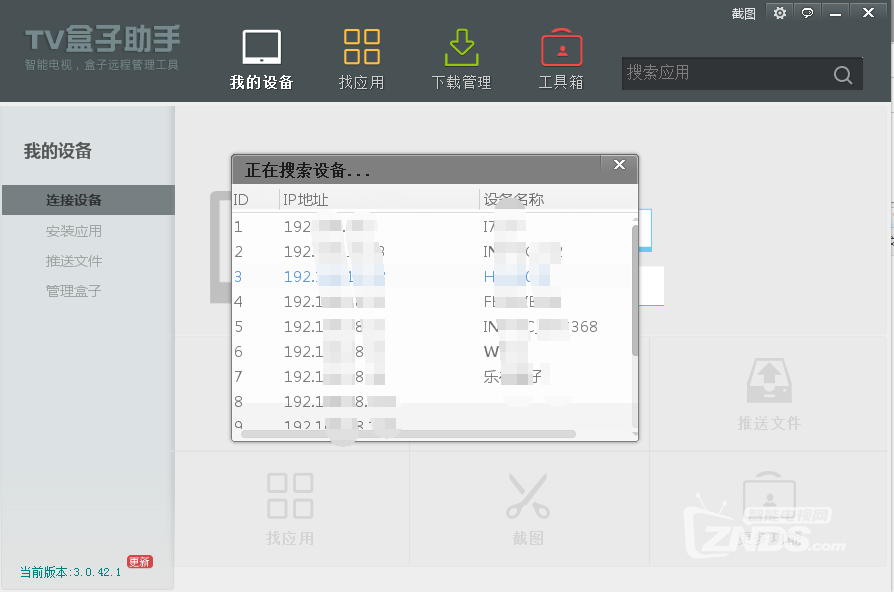894x592 pixels.
Task: Select device row with ID 1
Action: coord(432,226)
